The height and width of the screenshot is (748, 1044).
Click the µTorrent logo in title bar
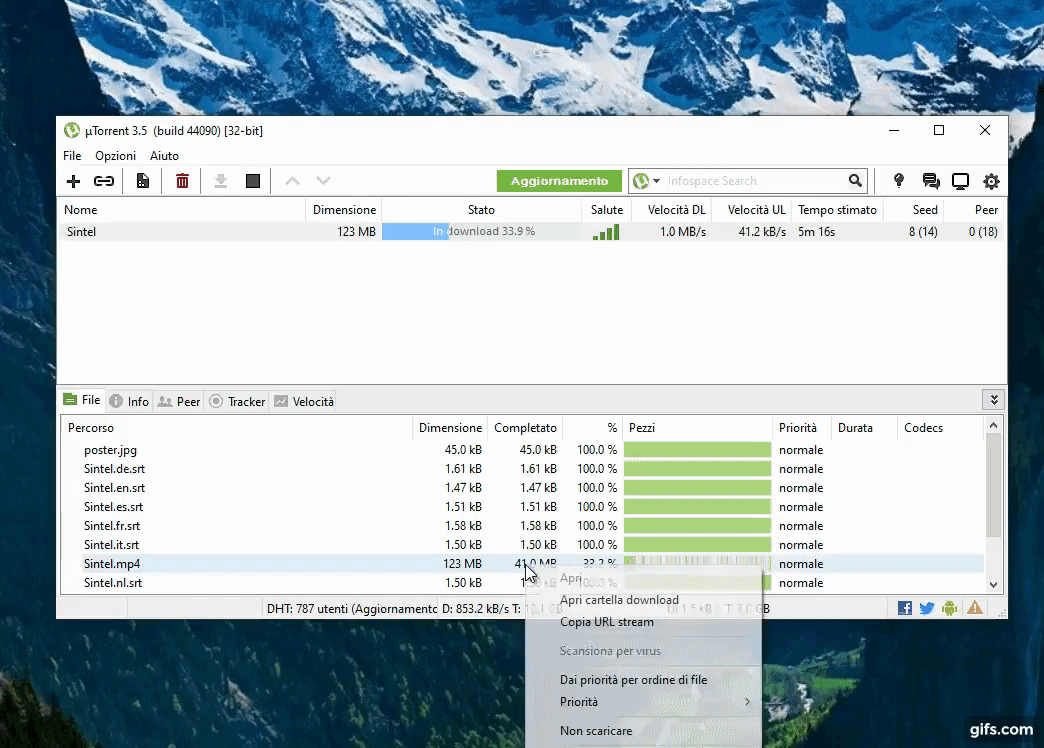coord(72,131)
